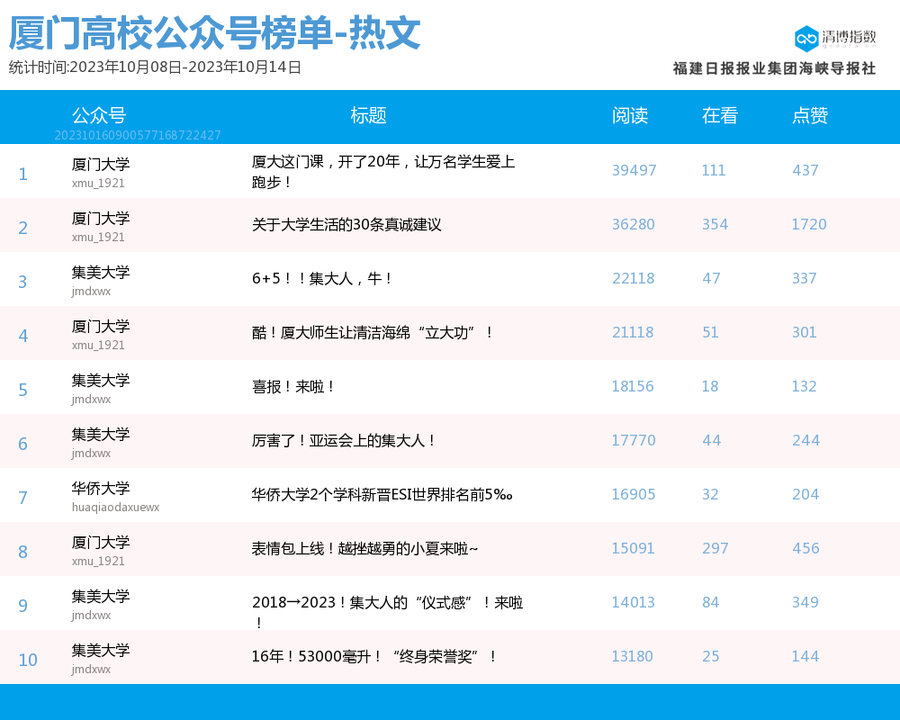Viewport: 900px width, 720px height.
Task: Click the 在看 column header
Action: pos(720,115)
